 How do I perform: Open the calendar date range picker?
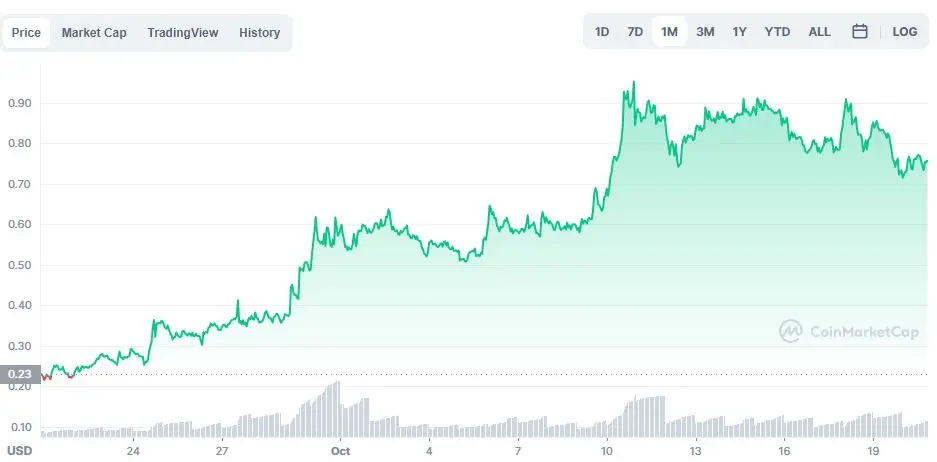click(x=859, y=32)
